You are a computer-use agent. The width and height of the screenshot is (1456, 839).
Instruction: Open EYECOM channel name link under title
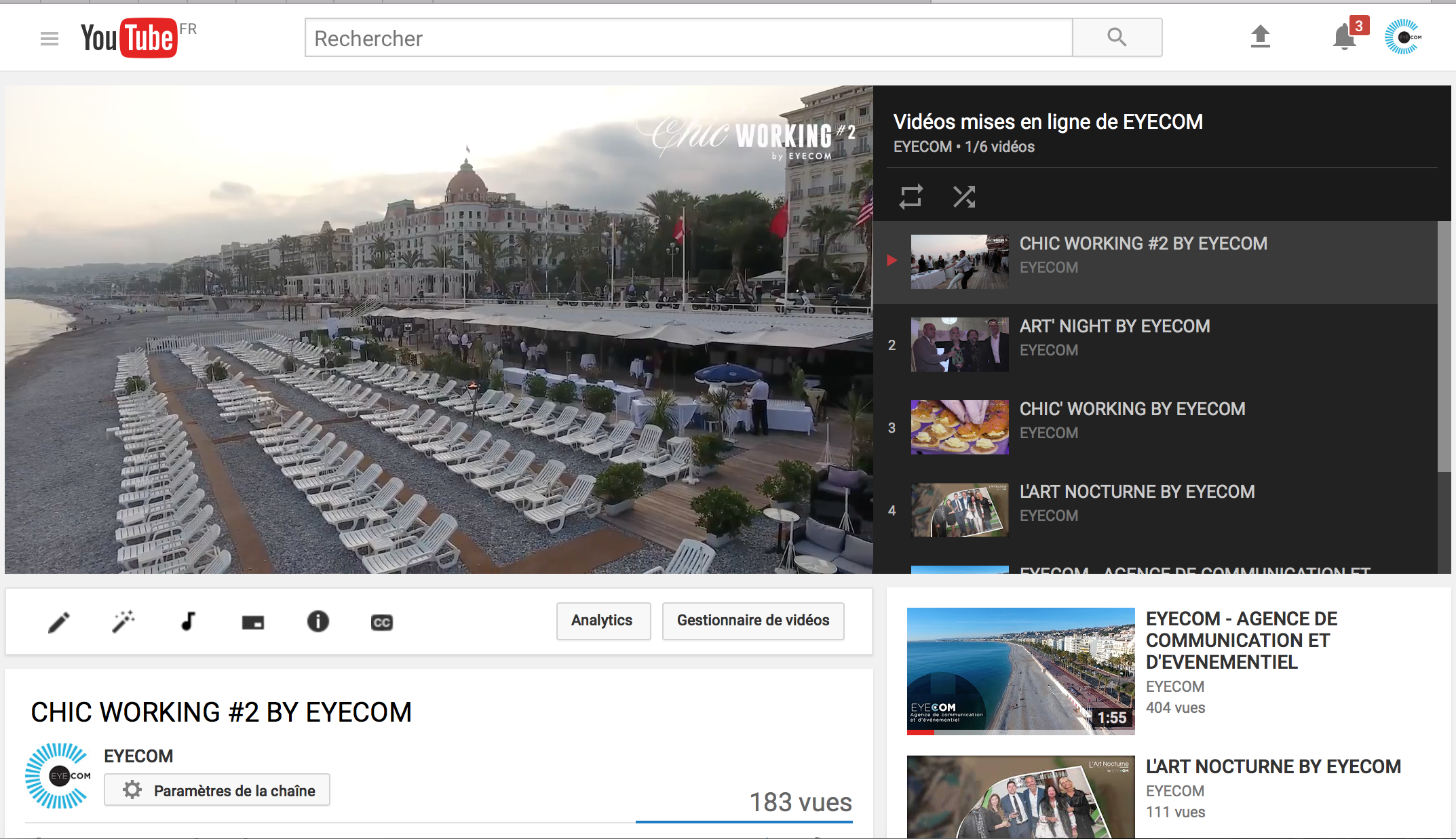(138, 756)
